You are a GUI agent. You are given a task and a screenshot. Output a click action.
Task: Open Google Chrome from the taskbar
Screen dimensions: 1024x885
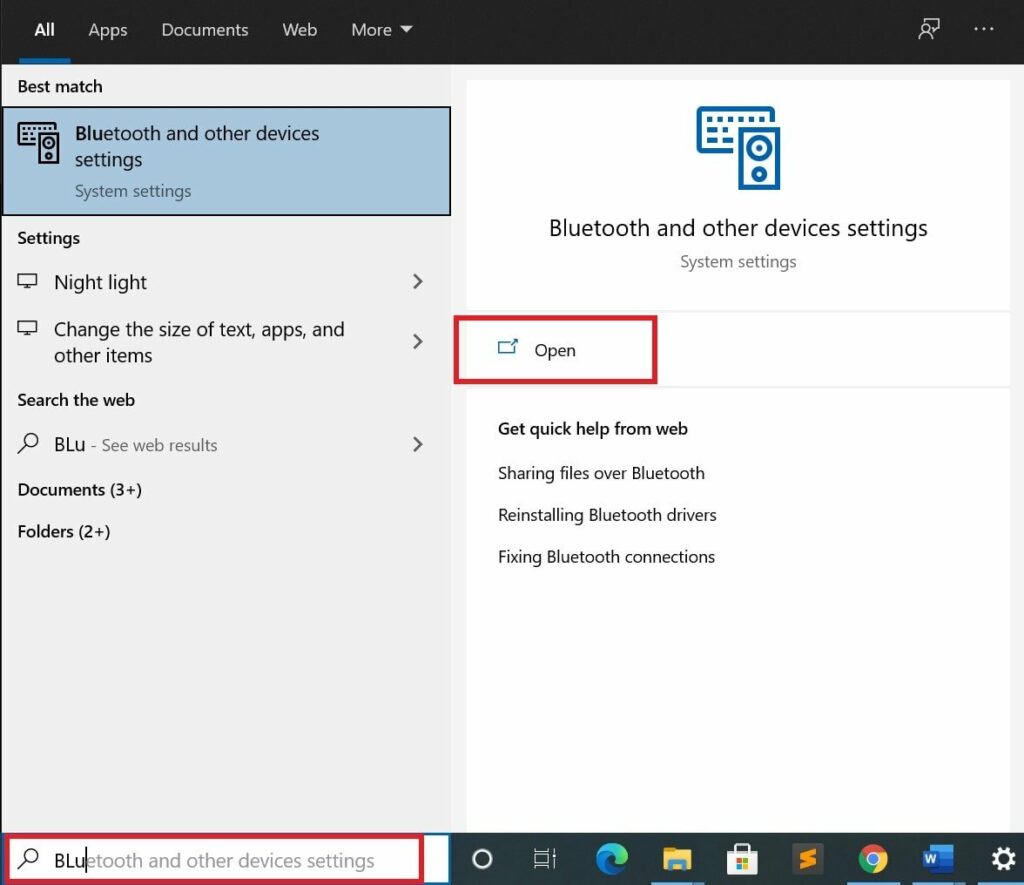pos(873,859)
